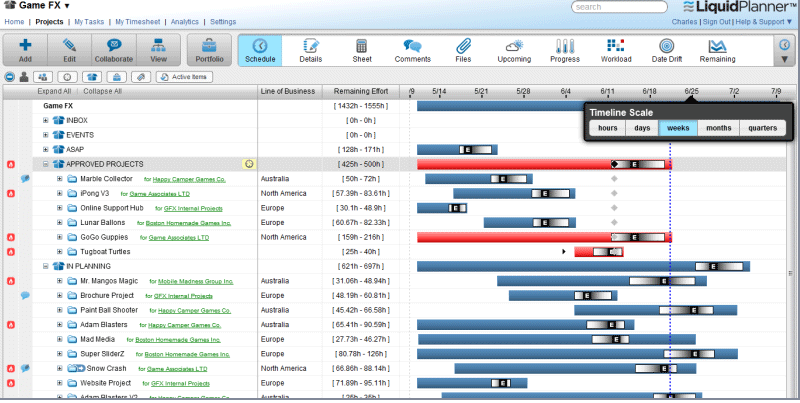Image resolution: width=800 pixels, height=403 pixels.
Task: Show the Upcoming view
Action: pyautogui.click(x=514, y=50)
